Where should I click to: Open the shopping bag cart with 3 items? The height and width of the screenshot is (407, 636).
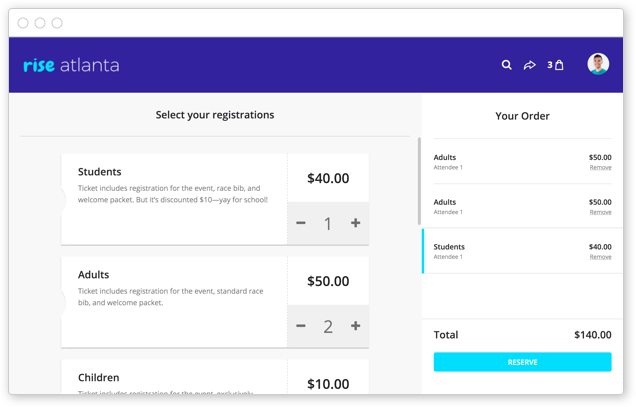click(555, 65)
